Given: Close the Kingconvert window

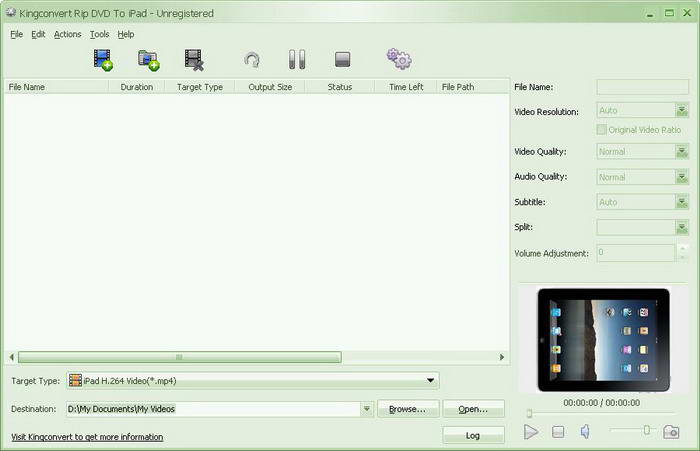Looking at the screenshot, I should click(x=687, y=13).
